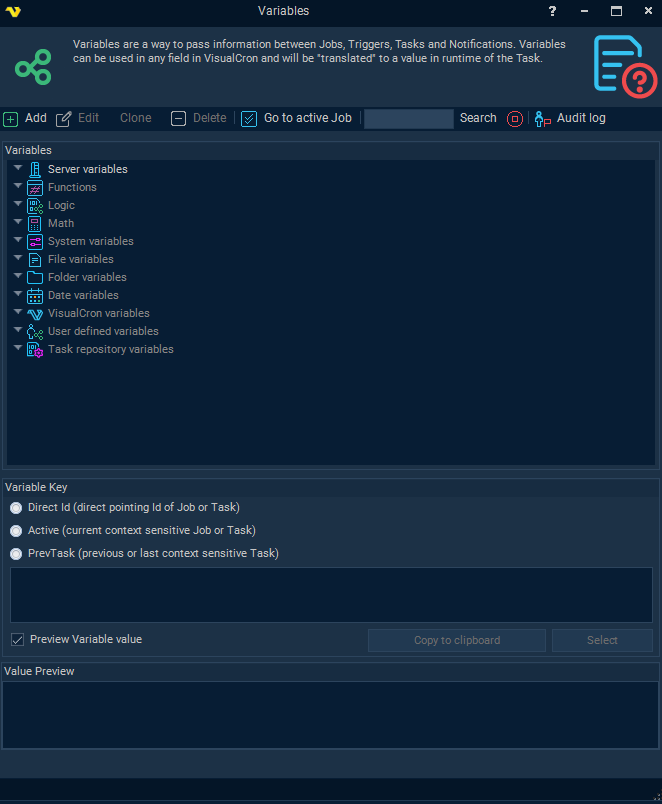The height and width of the screenshot is (804, 662).
Task: Open the document help icon at top right
Action: [625, 66]
